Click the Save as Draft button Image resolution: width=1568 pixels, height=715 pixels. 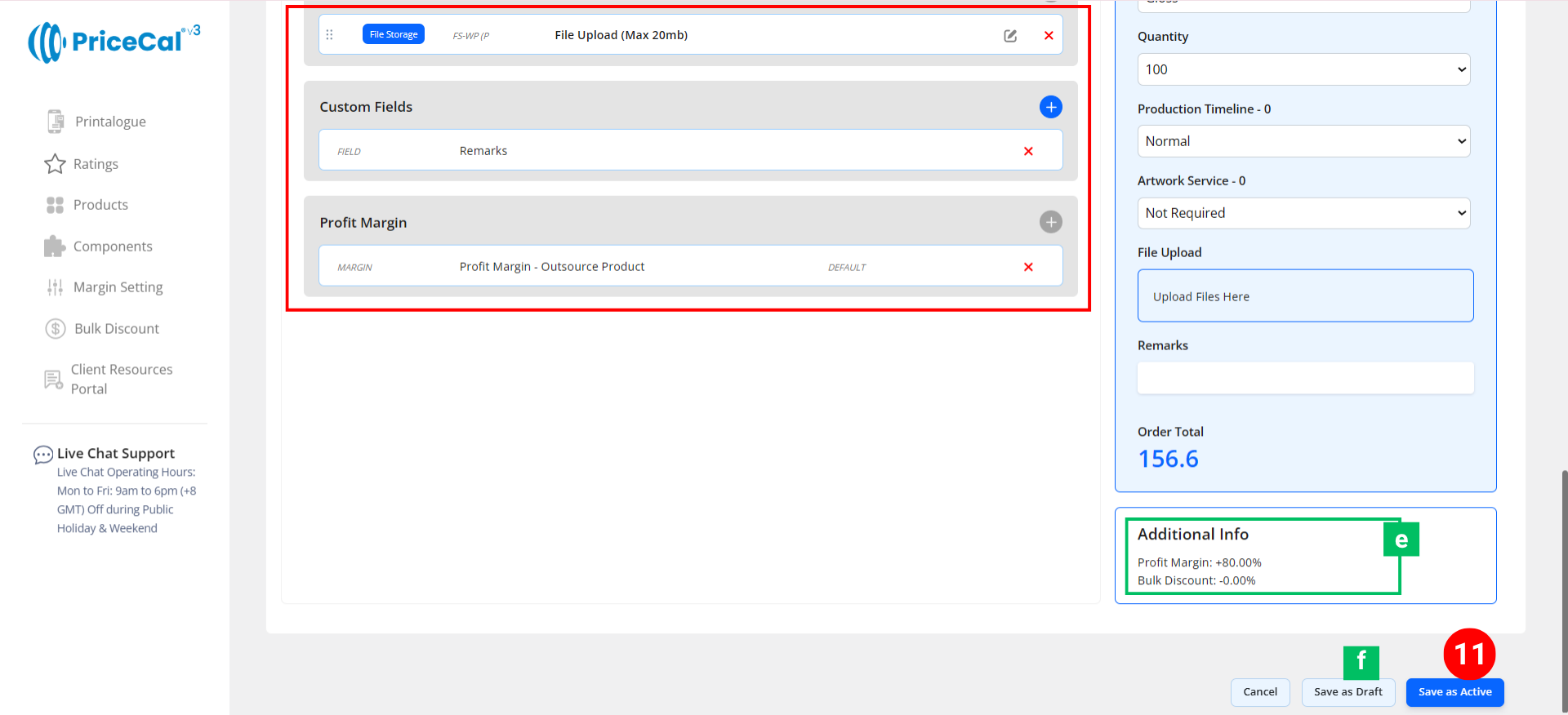(x=1347, y=692)
